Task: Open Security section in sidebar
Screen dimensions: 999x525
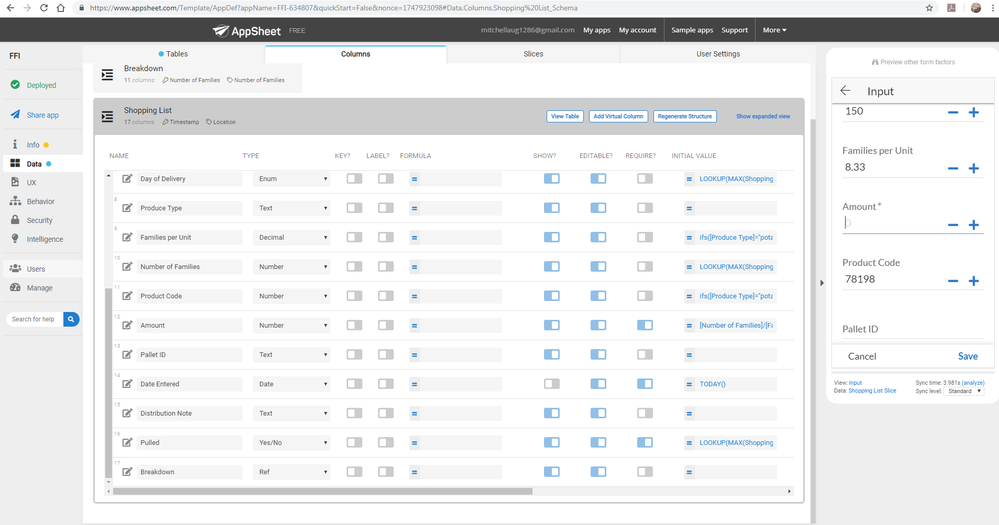Action: pyautogui.click(x=40, y=220)
